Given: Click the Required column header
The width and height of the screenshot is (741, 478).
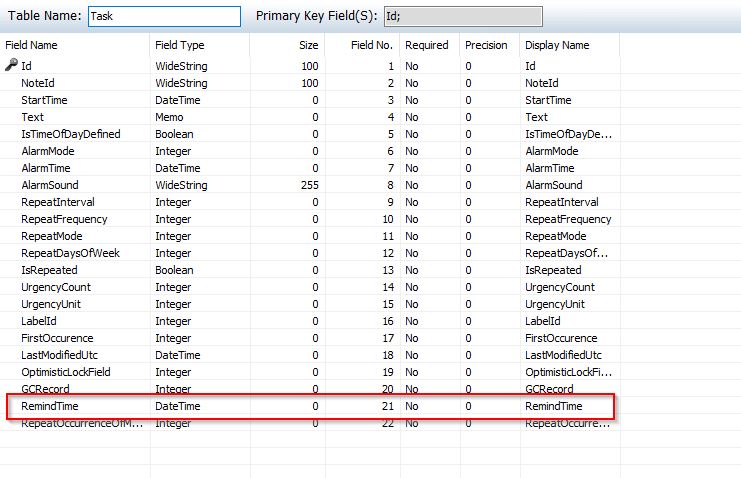Looking at the screenshot, I should coord(427,45).
